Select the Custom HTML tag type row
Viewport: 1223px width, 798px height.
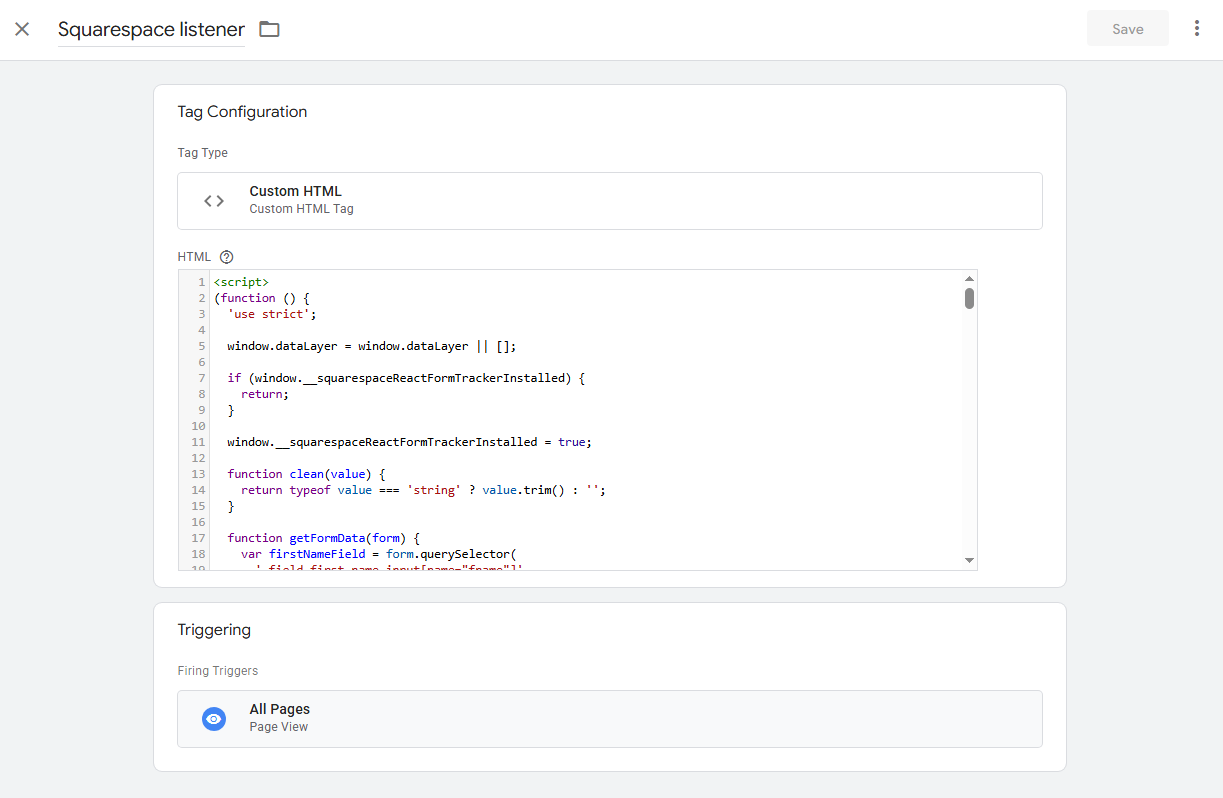pyautogui.click(x=610, y=201)
